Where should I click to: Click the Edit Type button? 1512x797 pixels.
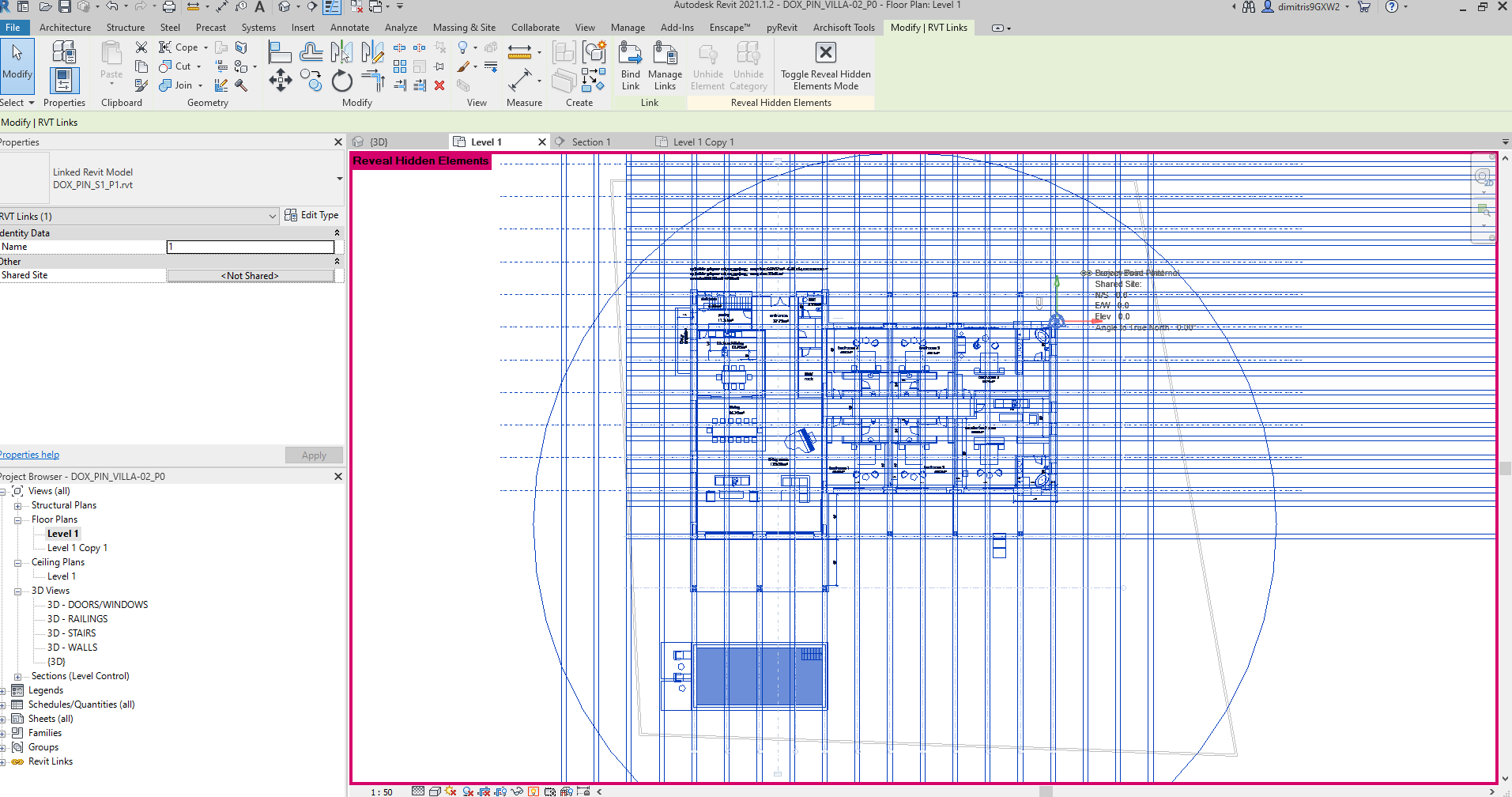[x=311, y=215]
